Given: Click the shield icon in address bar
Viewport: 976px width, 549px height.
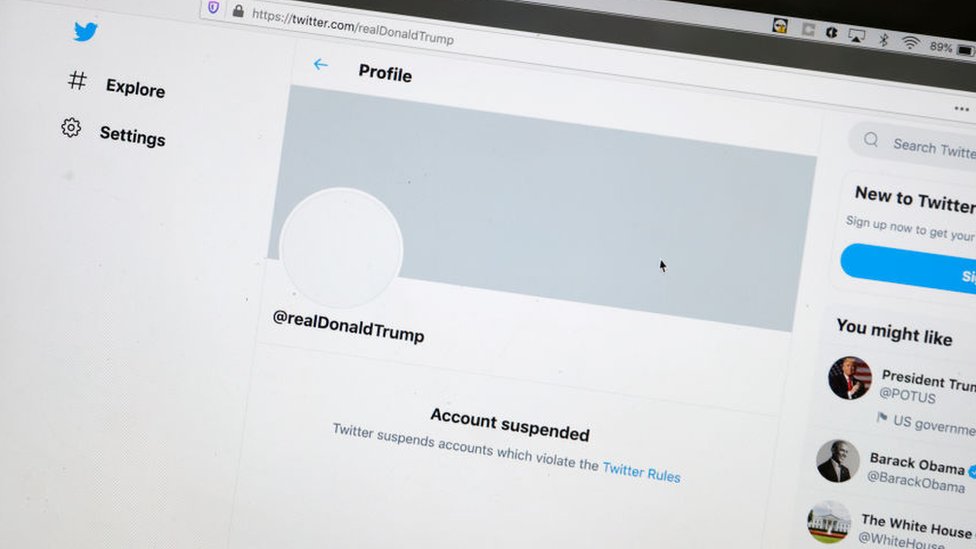Looking at the screenshot, I should (x=214, y=7).
